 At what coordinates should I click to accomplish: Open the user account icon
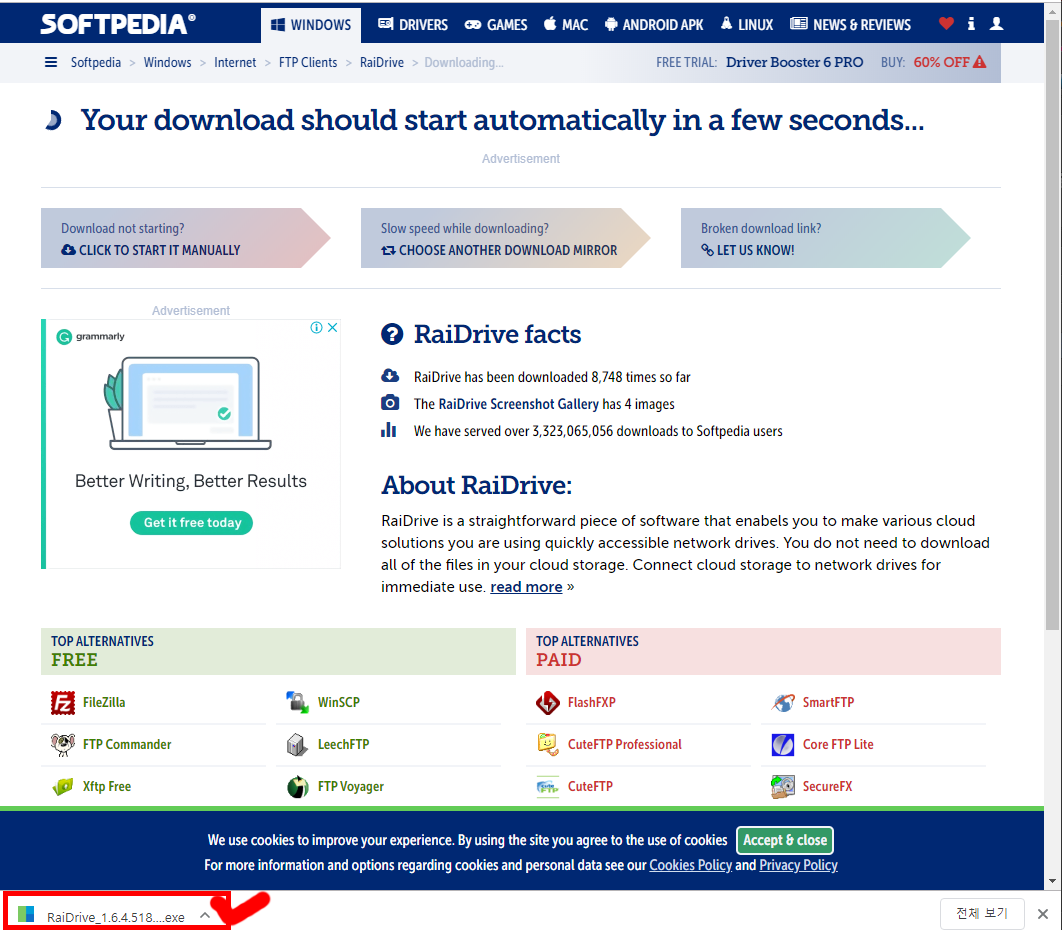pos(996,24)
